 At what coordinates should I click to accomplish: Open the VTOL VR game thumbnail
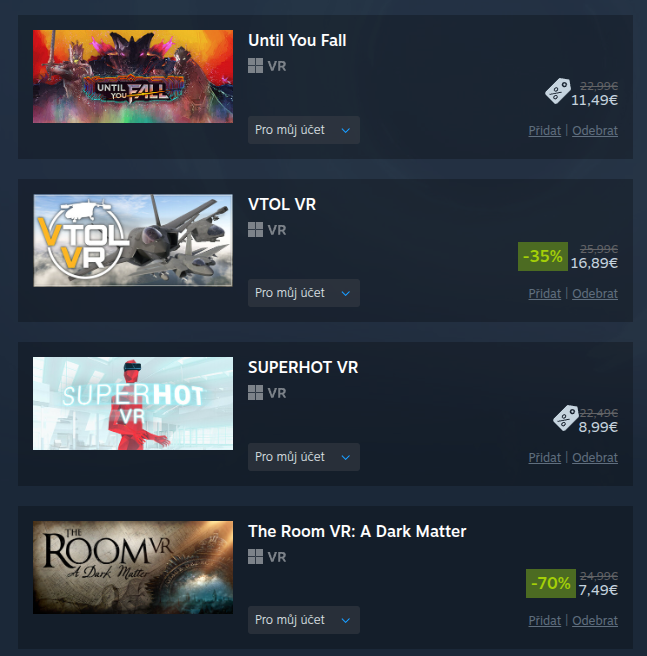(133, 241)
